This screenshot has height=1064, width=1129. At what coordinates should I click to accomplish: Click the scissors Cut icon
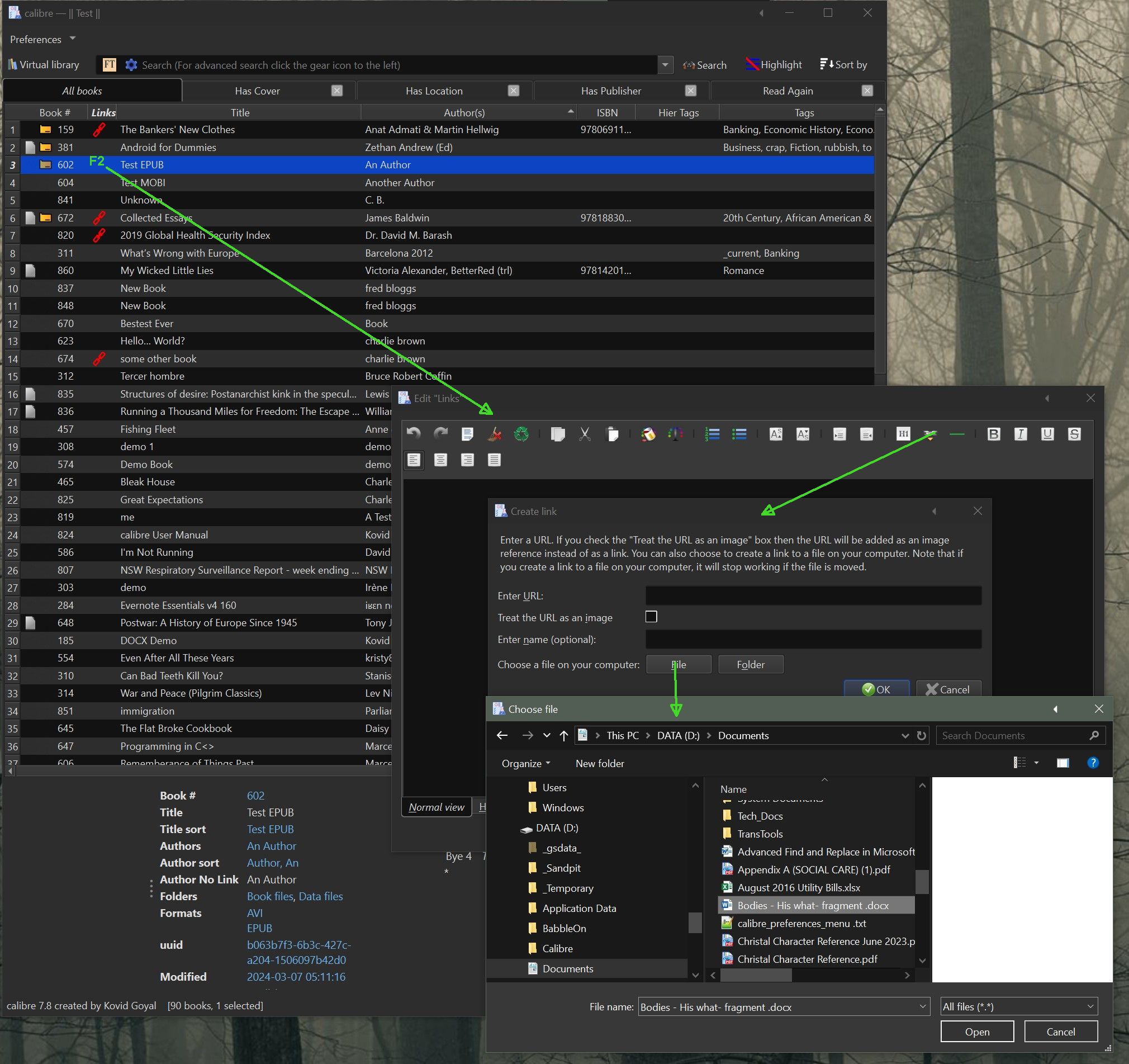pyautogui.click(x=585, y=434)
